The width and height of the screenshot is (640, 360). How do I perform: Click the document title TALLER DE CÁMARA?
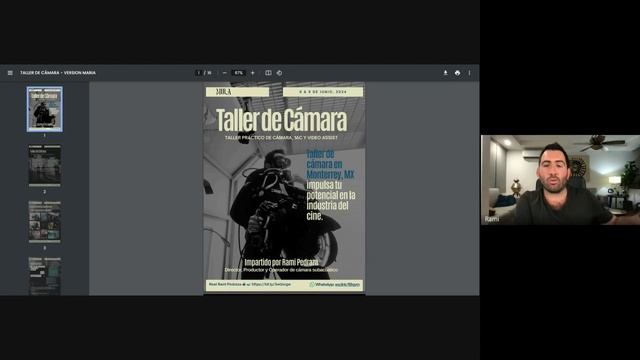point(58,73)
